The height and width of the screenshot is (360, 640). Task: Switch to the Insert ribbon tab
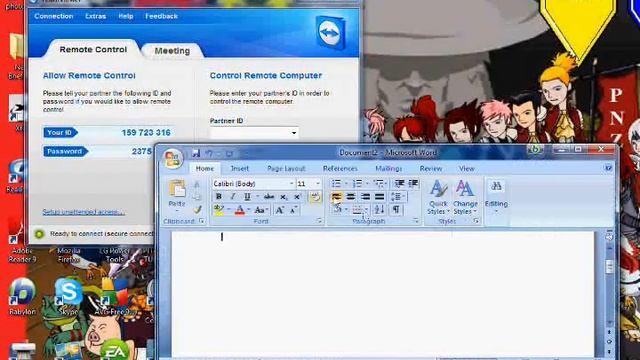click(x=240, y=168)
